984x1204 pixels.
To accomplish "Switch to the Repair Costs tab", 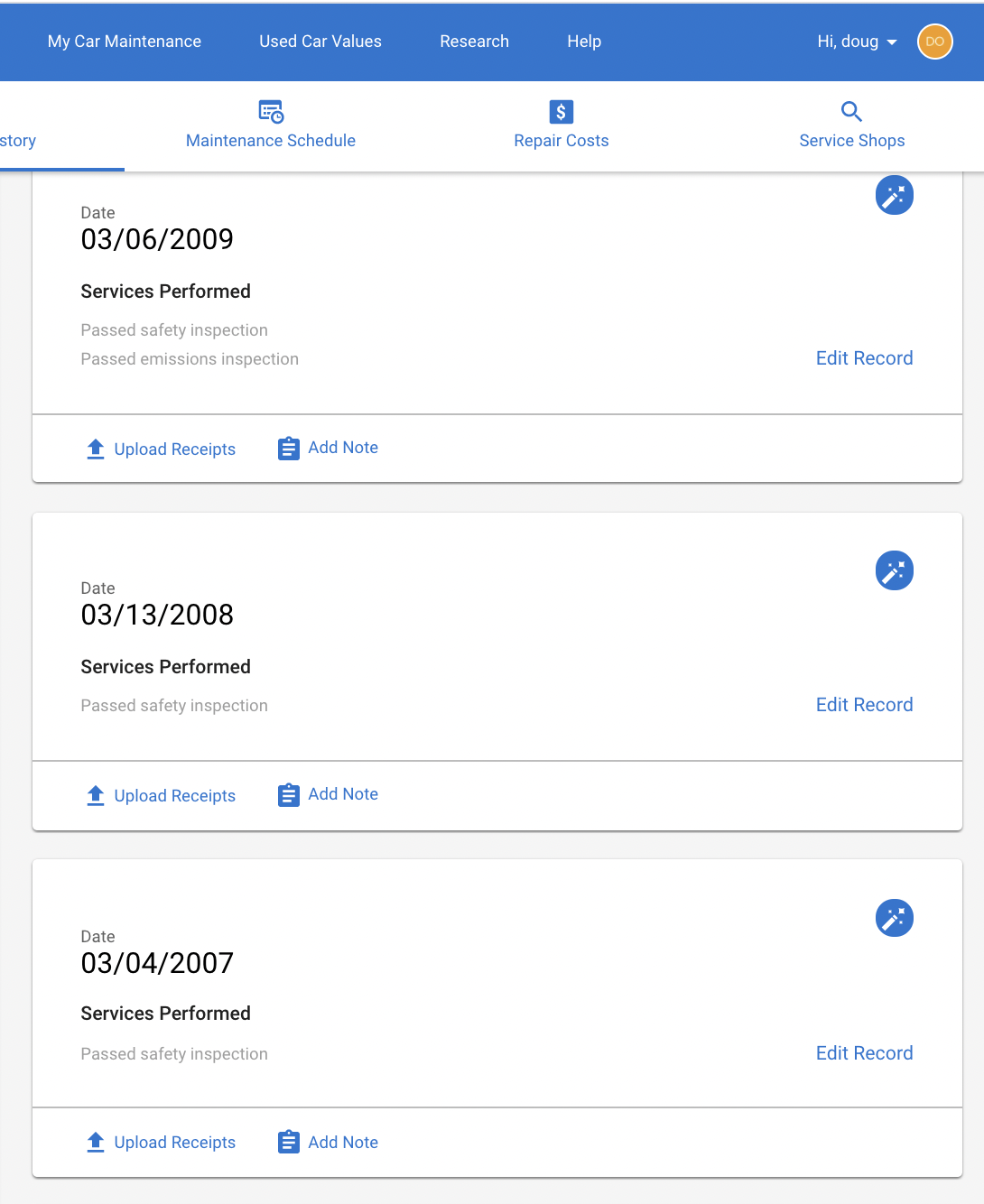I will click(x=562, y=125).
